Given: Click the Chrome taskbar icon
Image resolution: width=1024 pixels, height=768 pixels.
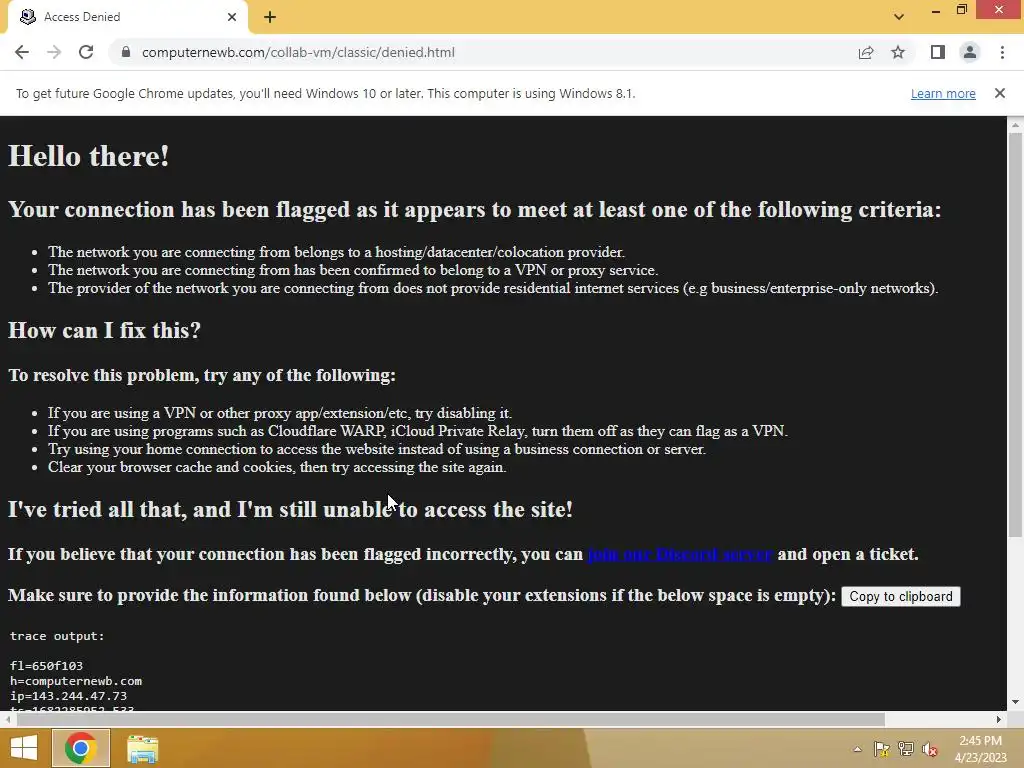Looking at the screenshot, I should (x=81, y=748).
